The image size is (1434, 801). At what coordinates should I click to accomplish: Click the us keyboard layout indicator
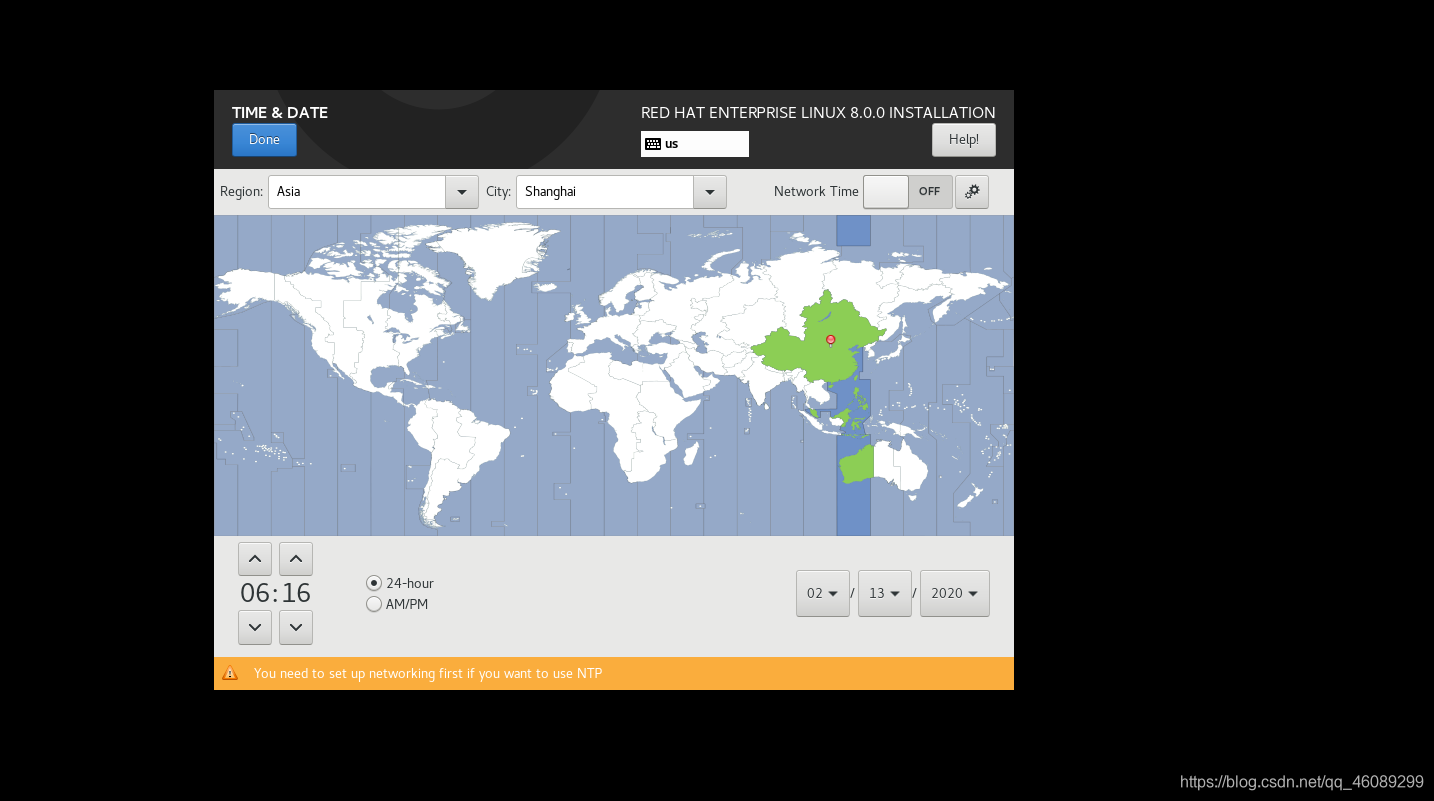pos(695,144)
